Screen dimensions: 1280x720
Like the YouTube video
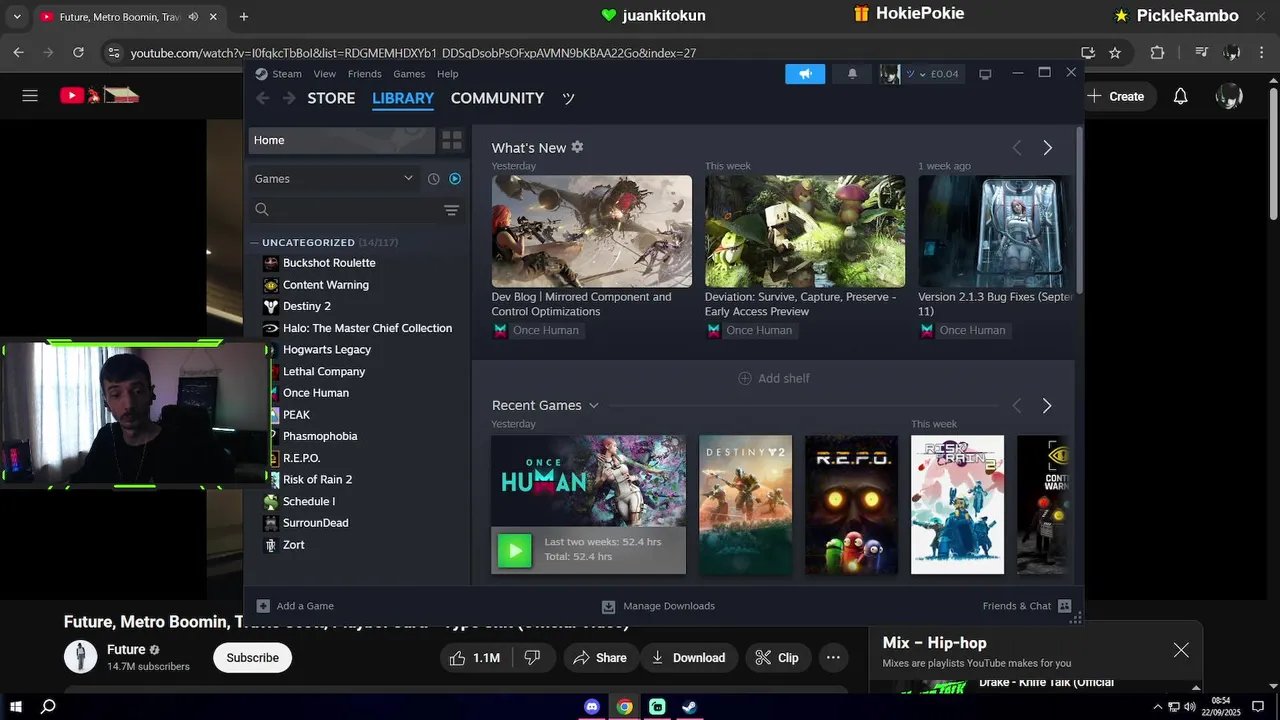click(476, 658)
